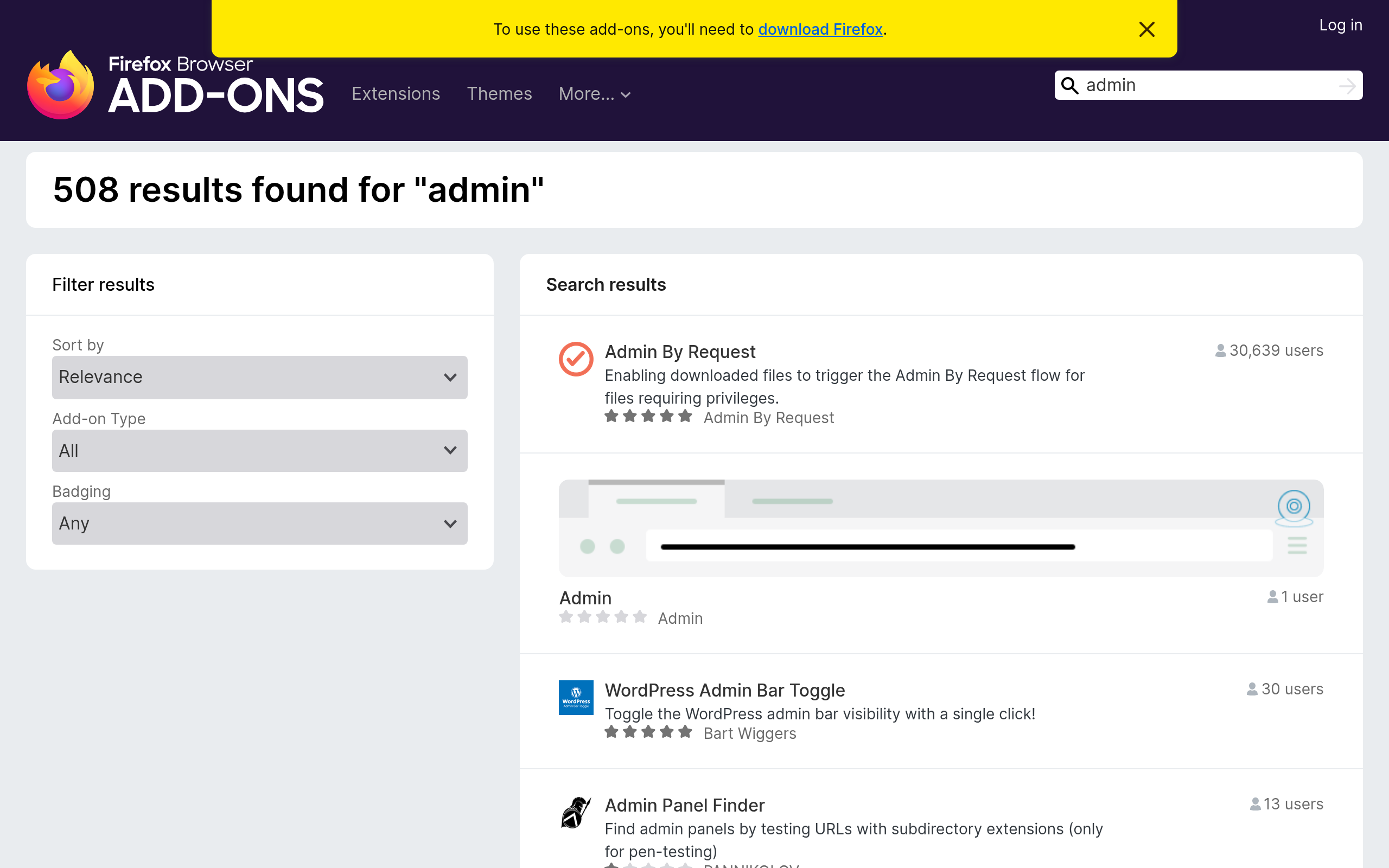Click the Search results heading
Viewport: 1389px width, 868px height.
click(x=606, y=285)
